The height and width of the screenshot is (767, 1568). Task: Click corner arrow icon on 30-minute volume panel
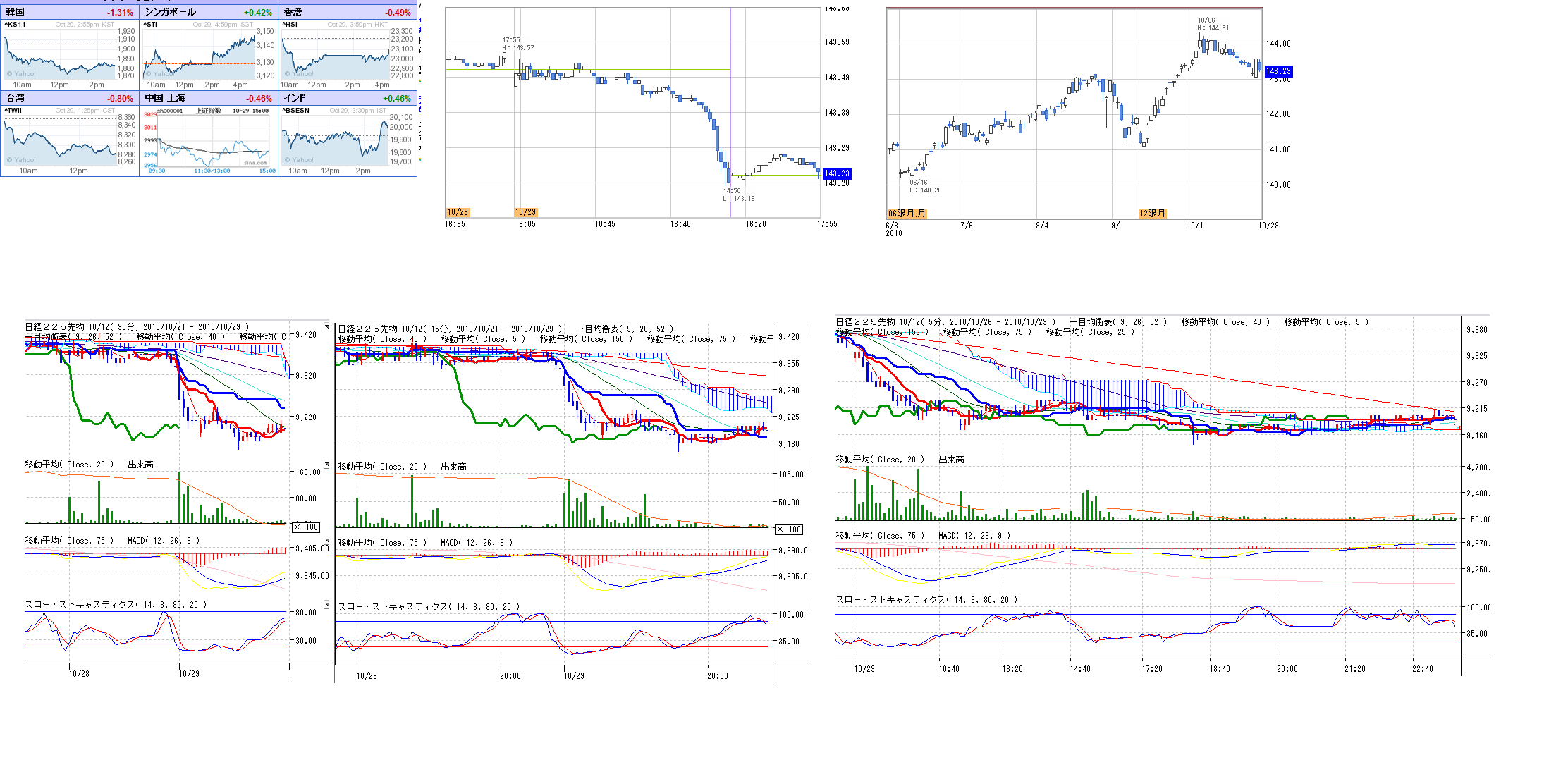pos(326,464)
